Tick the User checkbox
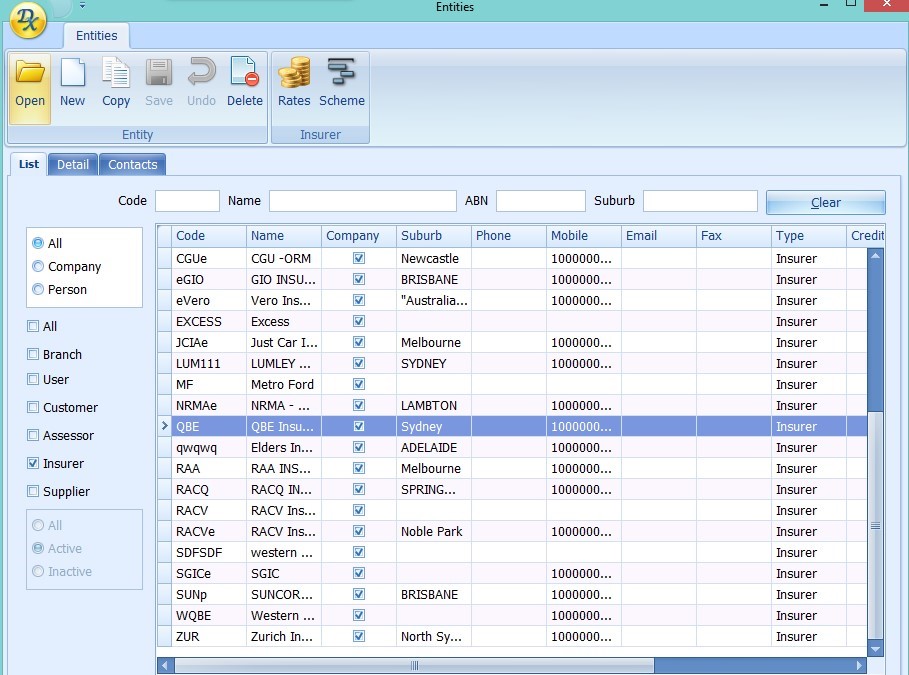 [33, 379]
